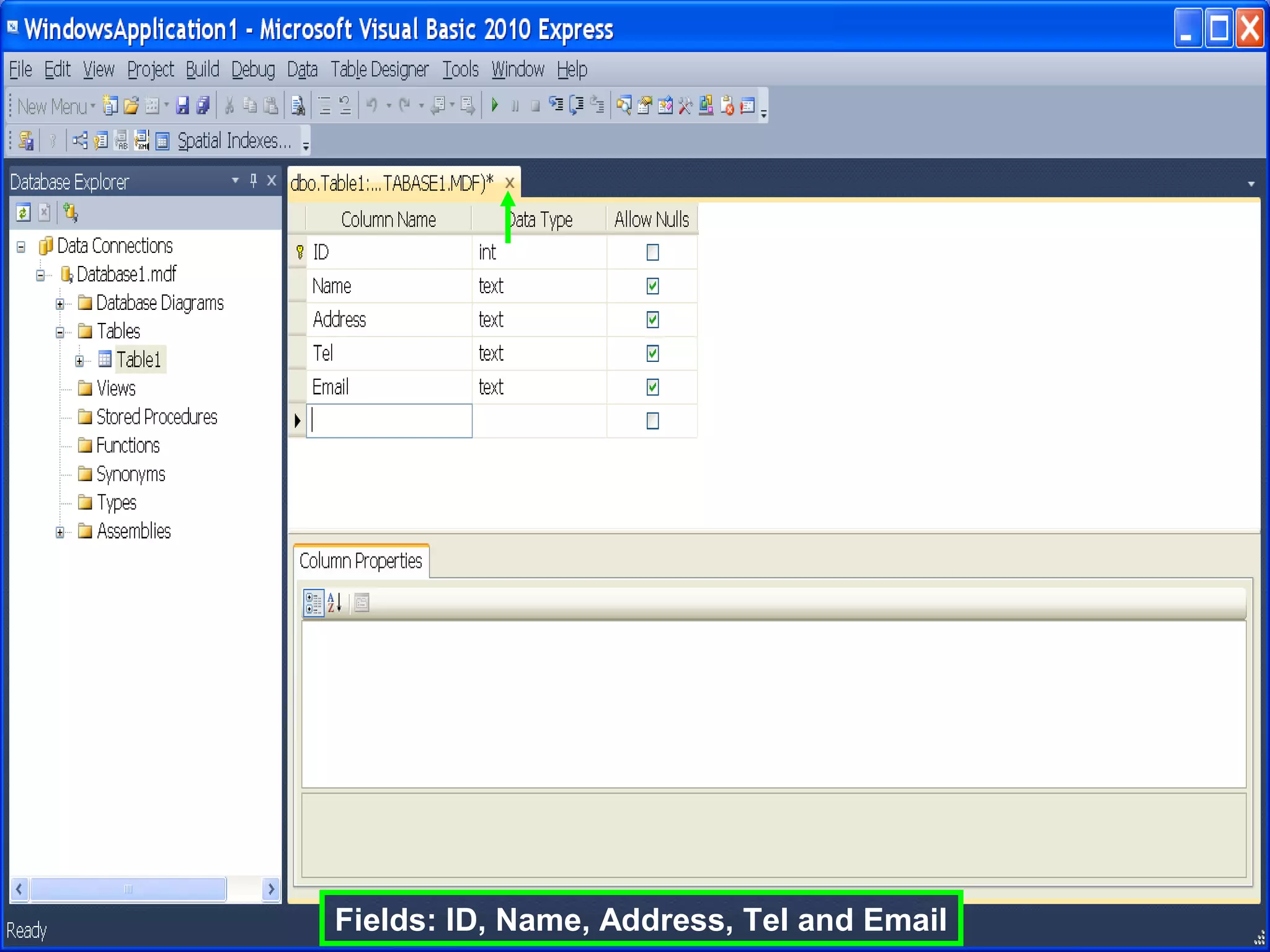Expand the Database Diagrams folder

point(60,304)
